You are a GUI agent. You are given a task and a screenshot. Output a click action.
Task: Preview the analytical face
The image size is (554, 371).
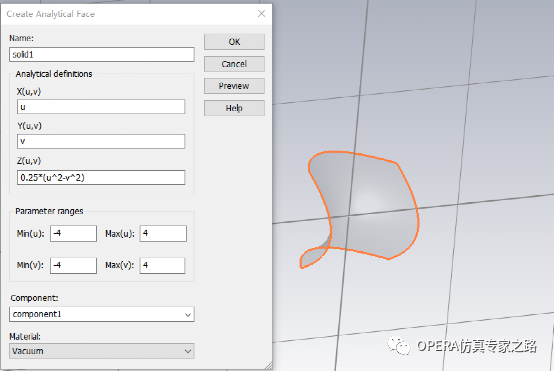coord(234,86)
